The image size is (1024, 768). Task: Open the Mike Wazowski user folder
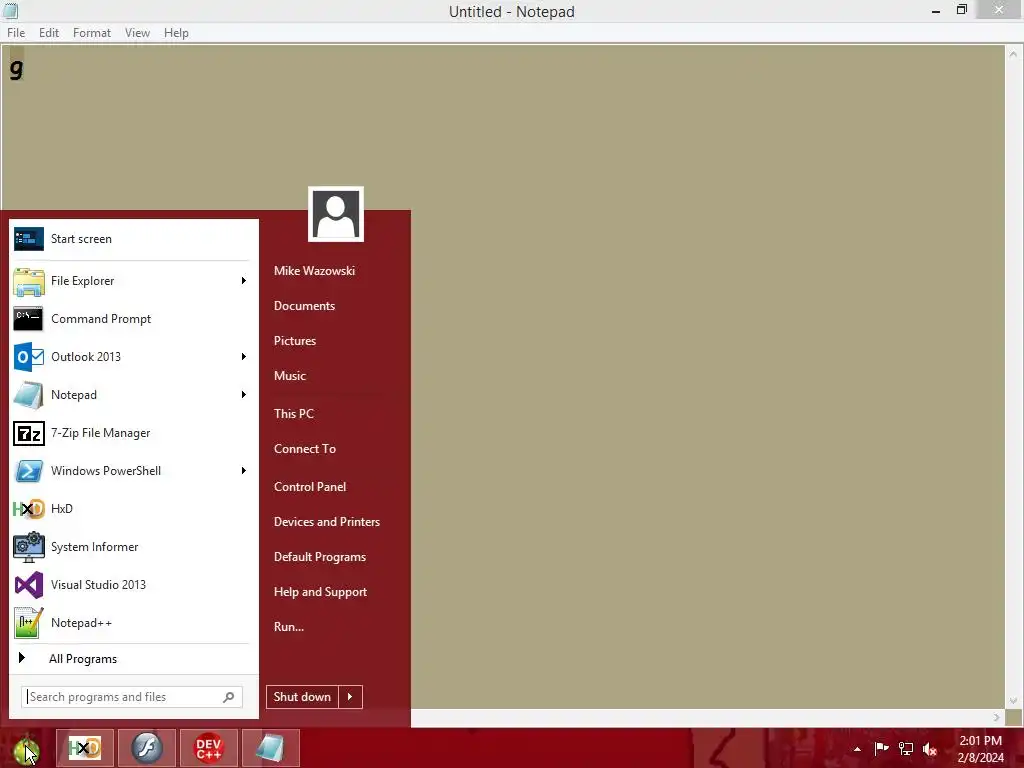pos(314,270)
